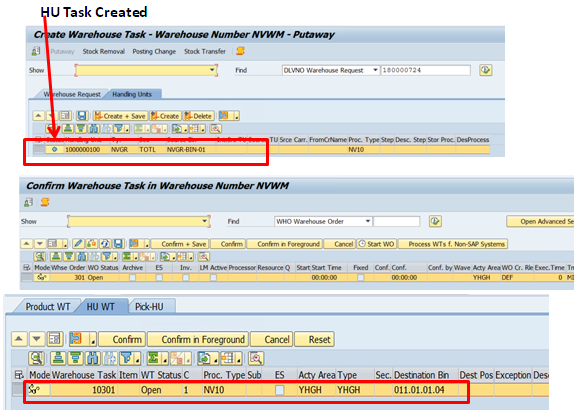Open the Pick-HU tab
The image size is (578, 419).
[x=149, y=307]
